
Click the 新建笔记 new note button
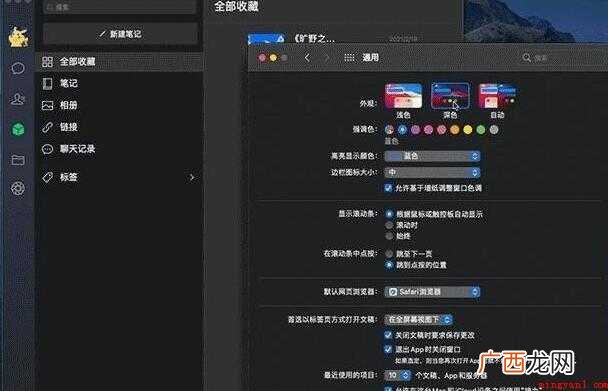(x=121, y=34)
